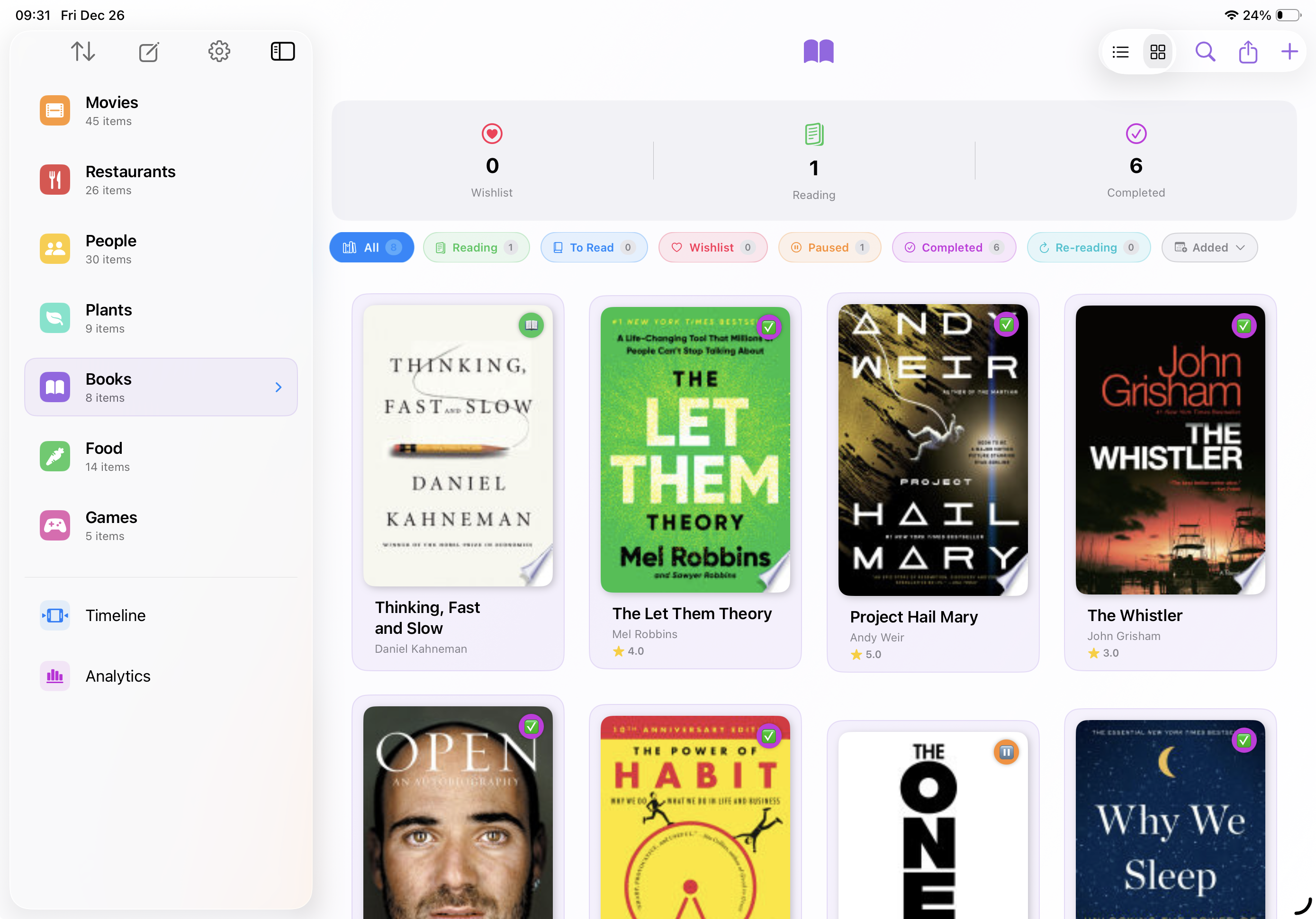Toggle the Completed filter chip

click(953, 247)
